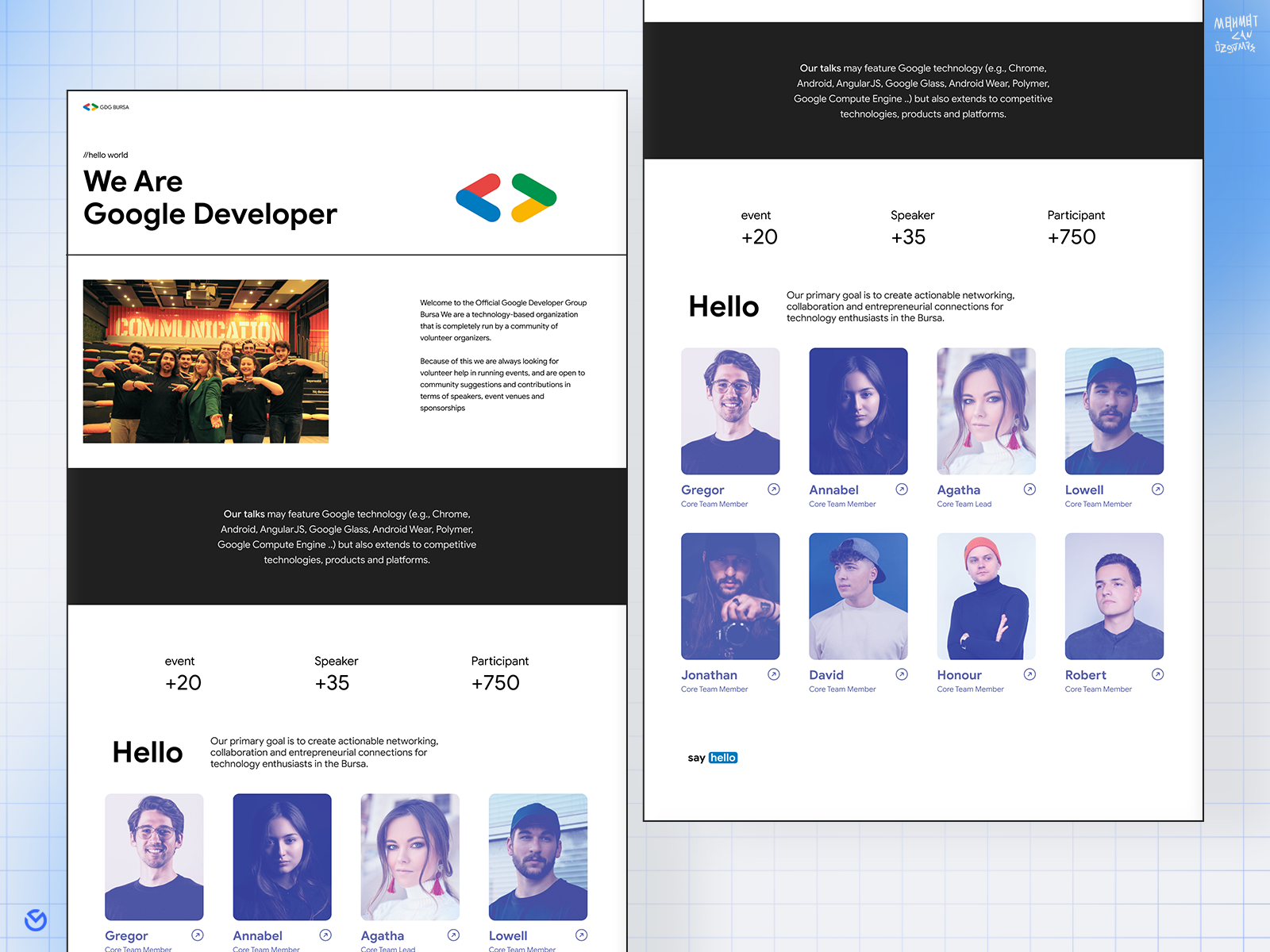The image size is (1270, 952).
Task: Open Robert's profile arrow icon
Action: [1158, 674]
